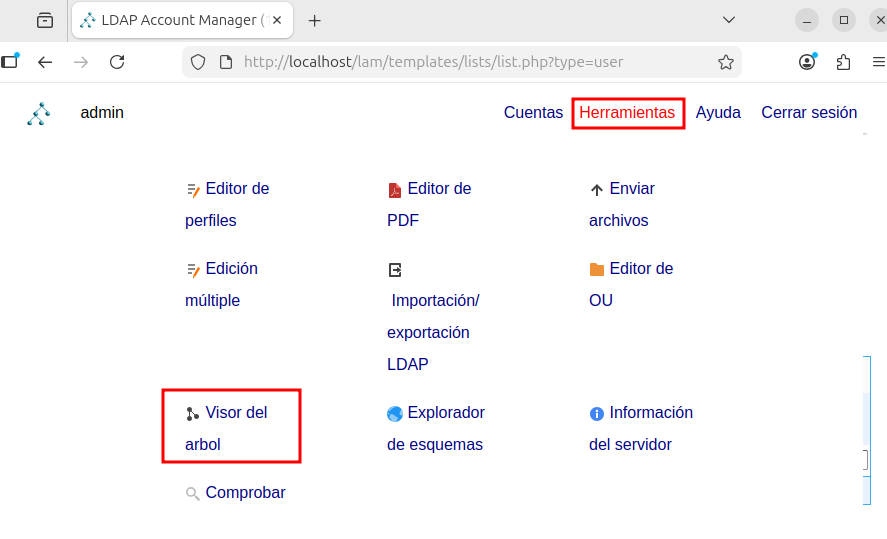The width and height of the screenshot is (887, 539).
Task: Open the Firefox hamburger menu
Action: pos(879,62)
